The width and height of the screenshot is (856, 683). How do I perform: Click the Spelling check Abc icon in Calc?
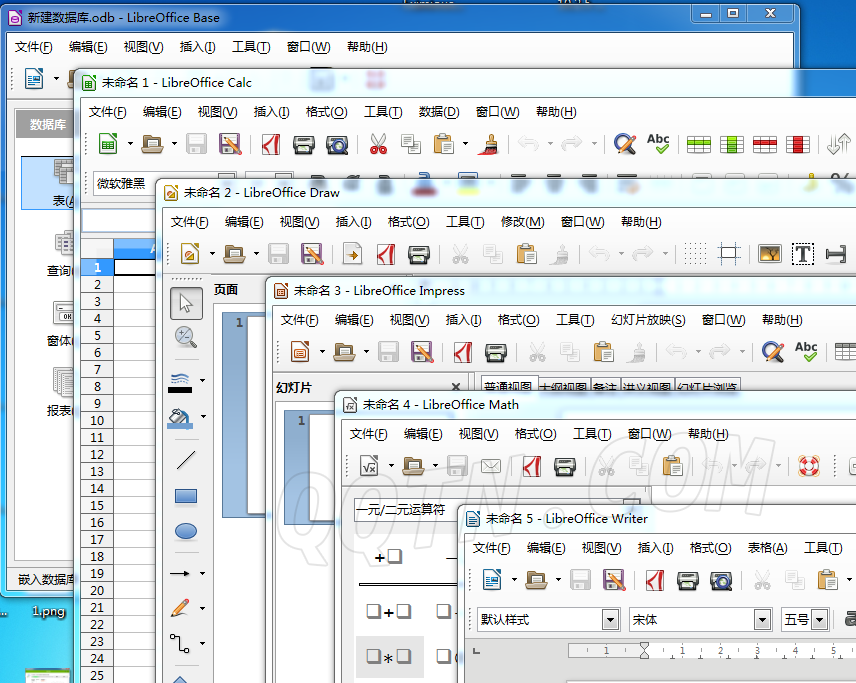click(658, 144)
